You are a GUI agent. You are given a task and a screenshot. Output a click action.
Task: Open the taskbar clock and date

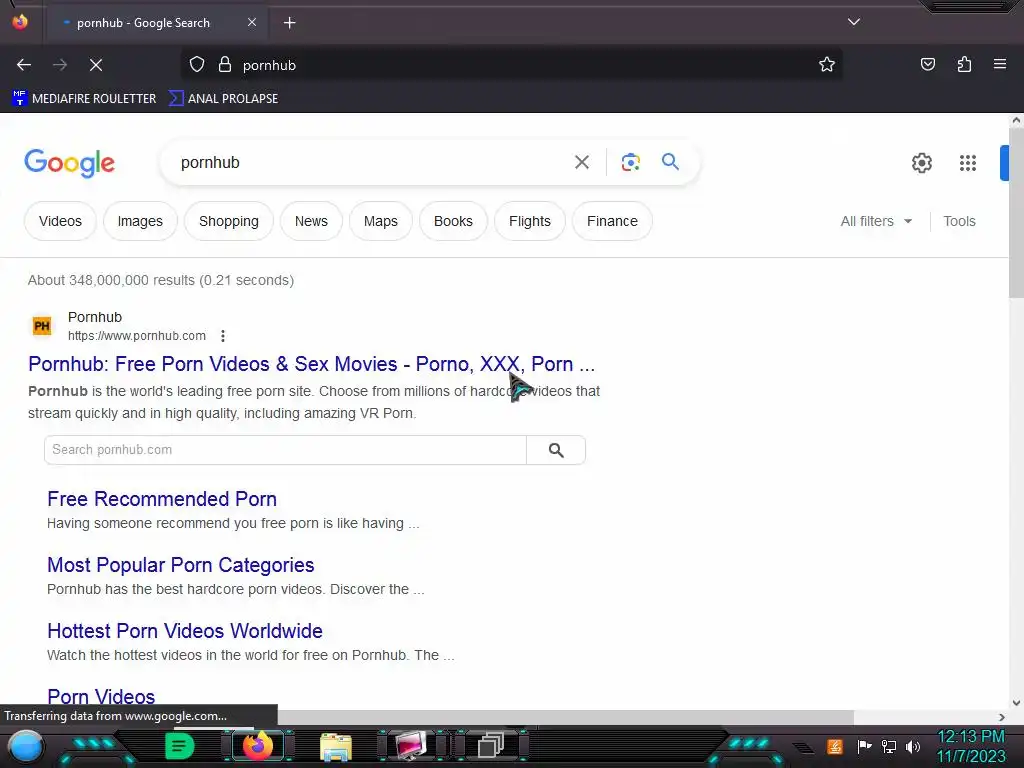[x=971, y=746]
